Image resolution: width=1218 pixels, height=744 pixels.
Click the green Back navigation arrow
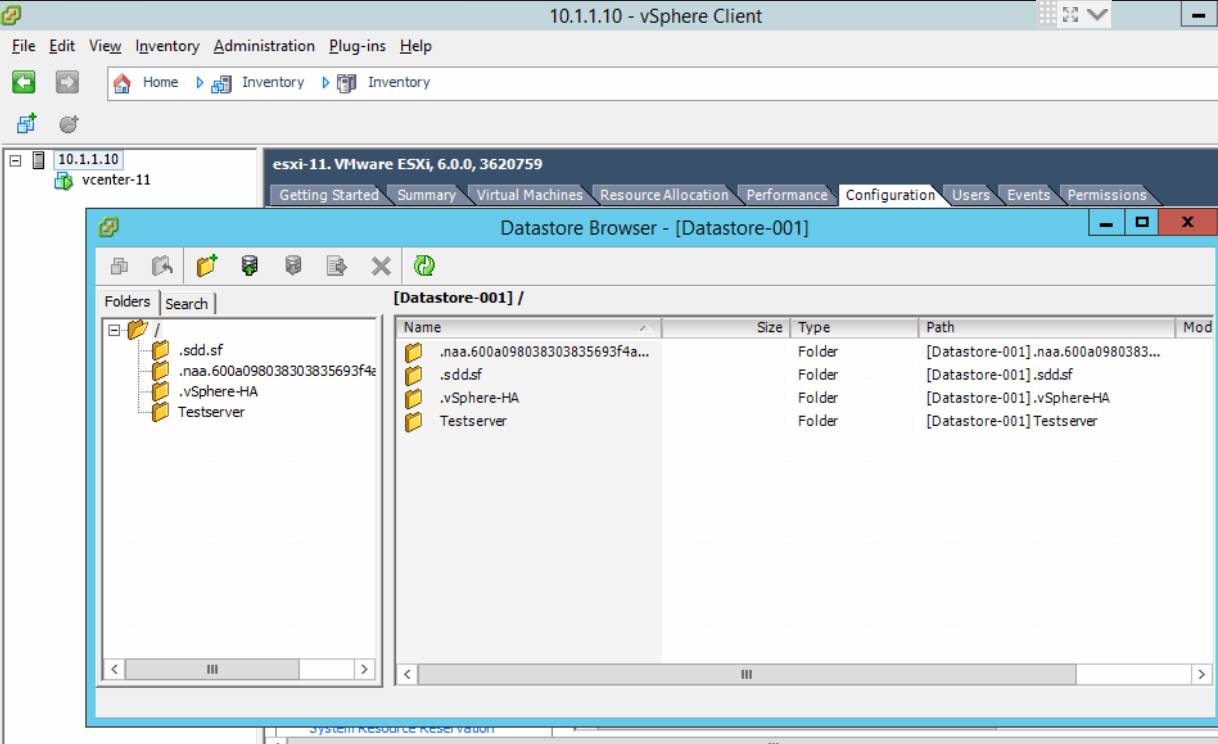(24, 82)
